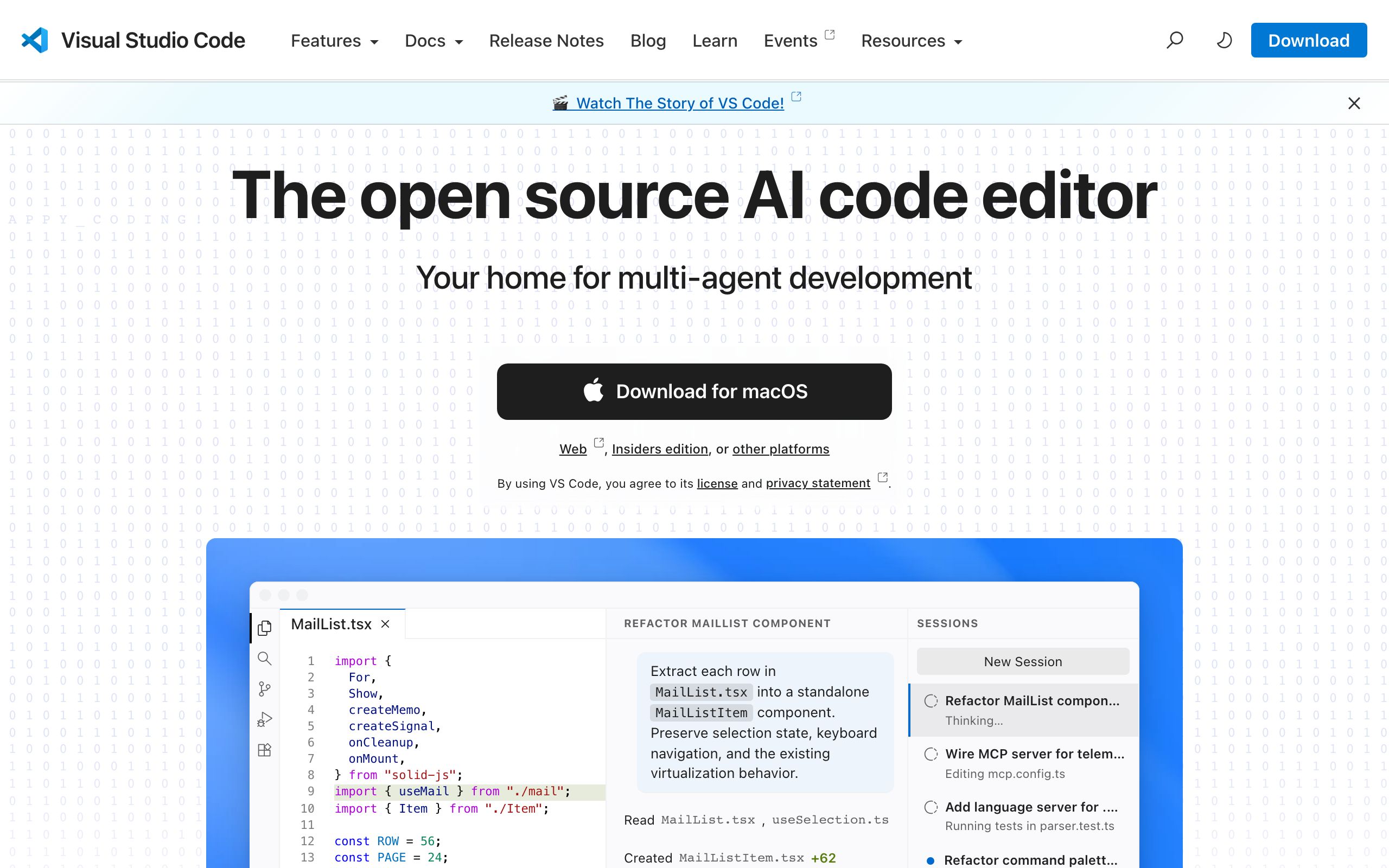Screen dimensions: 1389x868
Task: Click the New Session button
Action: click(x=1023, y=661)
